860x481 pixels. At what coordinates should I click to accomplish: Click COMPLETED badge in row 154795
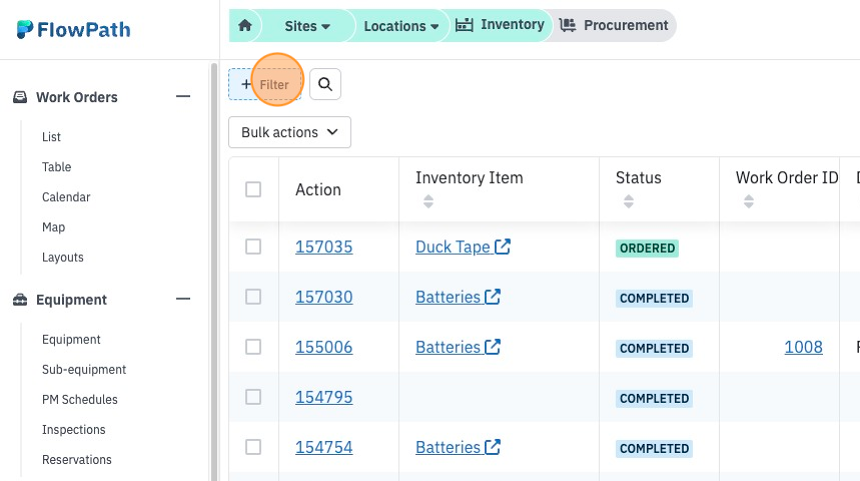click(654, 398)
